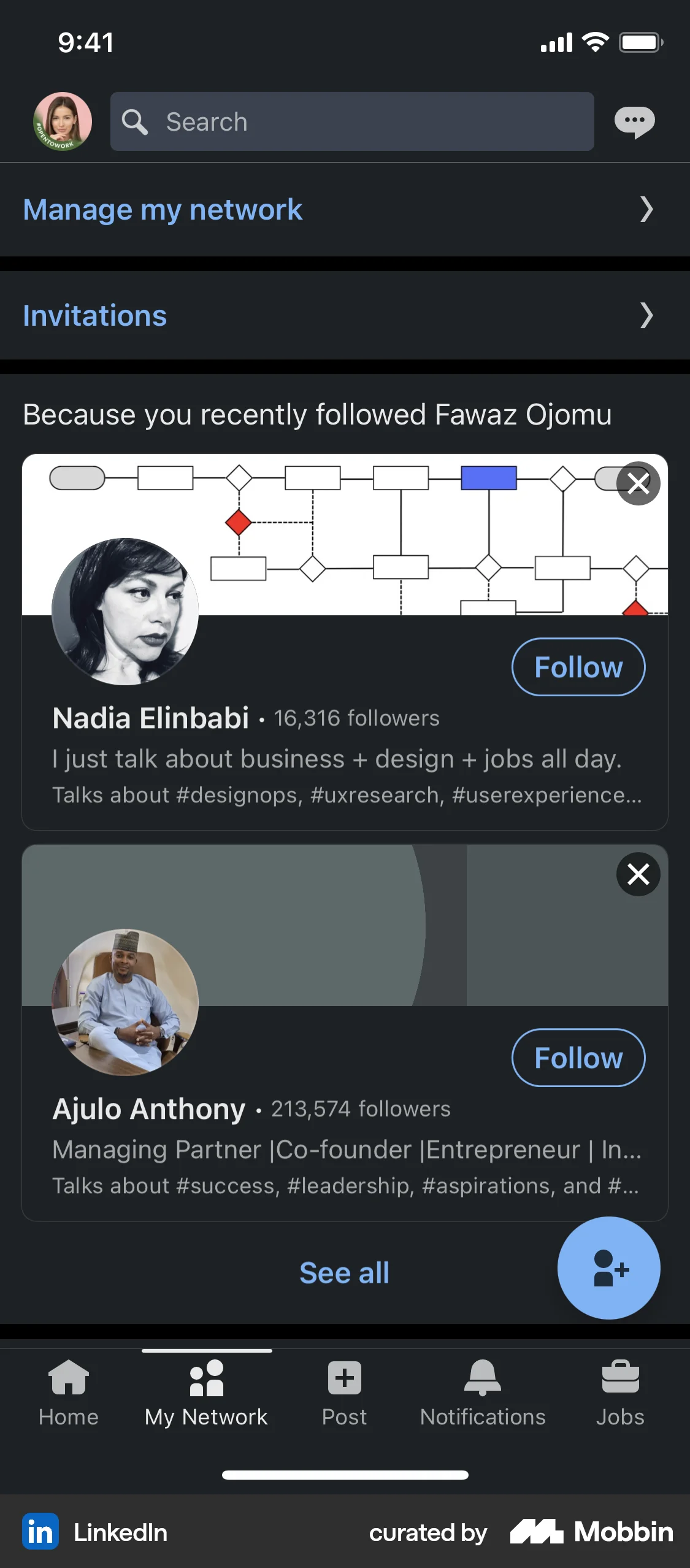Screen dimensions: 690x1568
Task: Follow Nadia Elinbabi
Action: pos(577,667)
